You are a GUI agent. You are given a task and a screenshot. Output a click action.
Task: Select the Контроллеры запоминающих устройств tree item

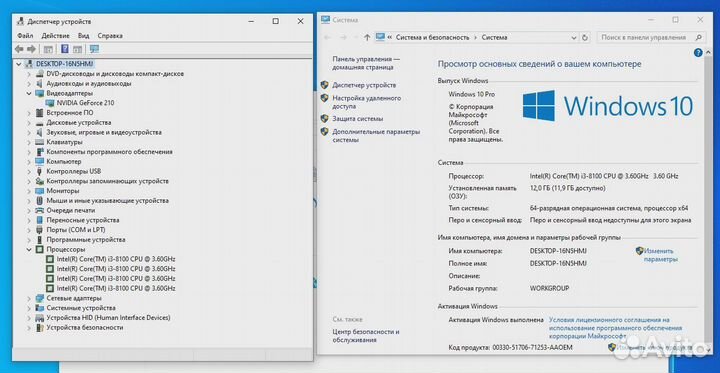(107, 181)
